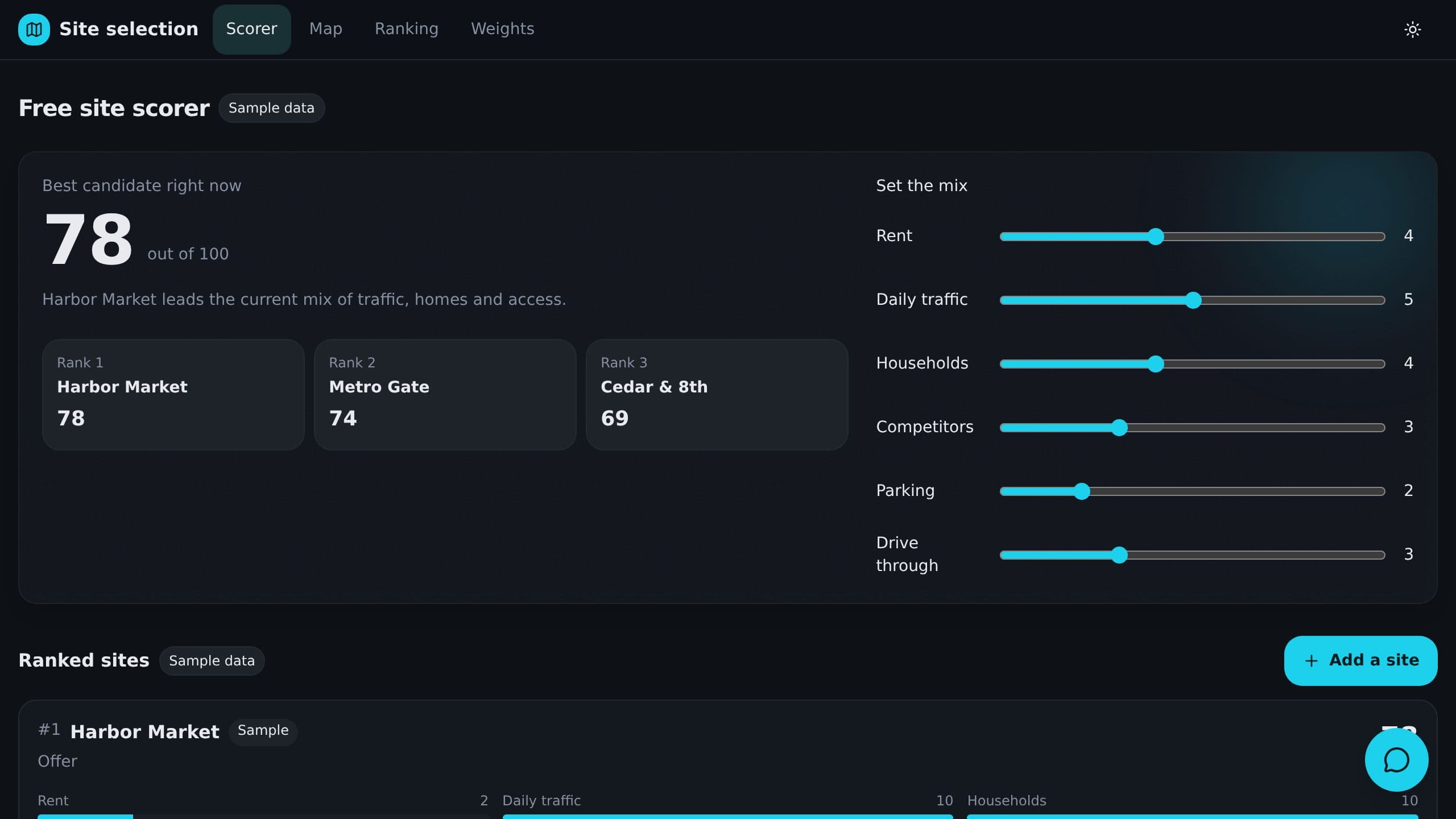Click the Harbor Market 'Daily traffic' metric label

[x=541, y=800]
